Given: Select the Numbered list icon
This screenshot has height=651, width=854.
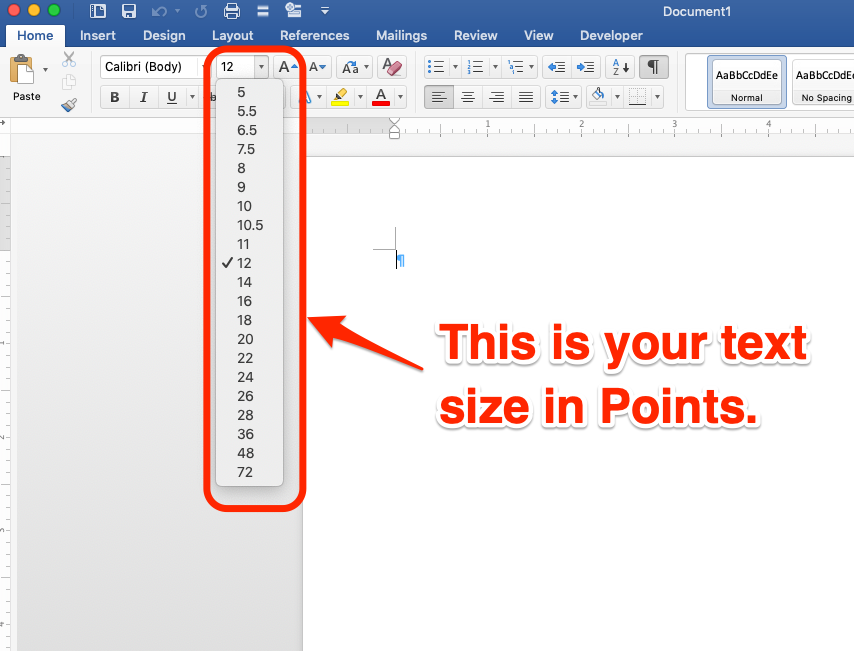Looking at the screenshot, I should pyautogui.click(x=475, y=66).
